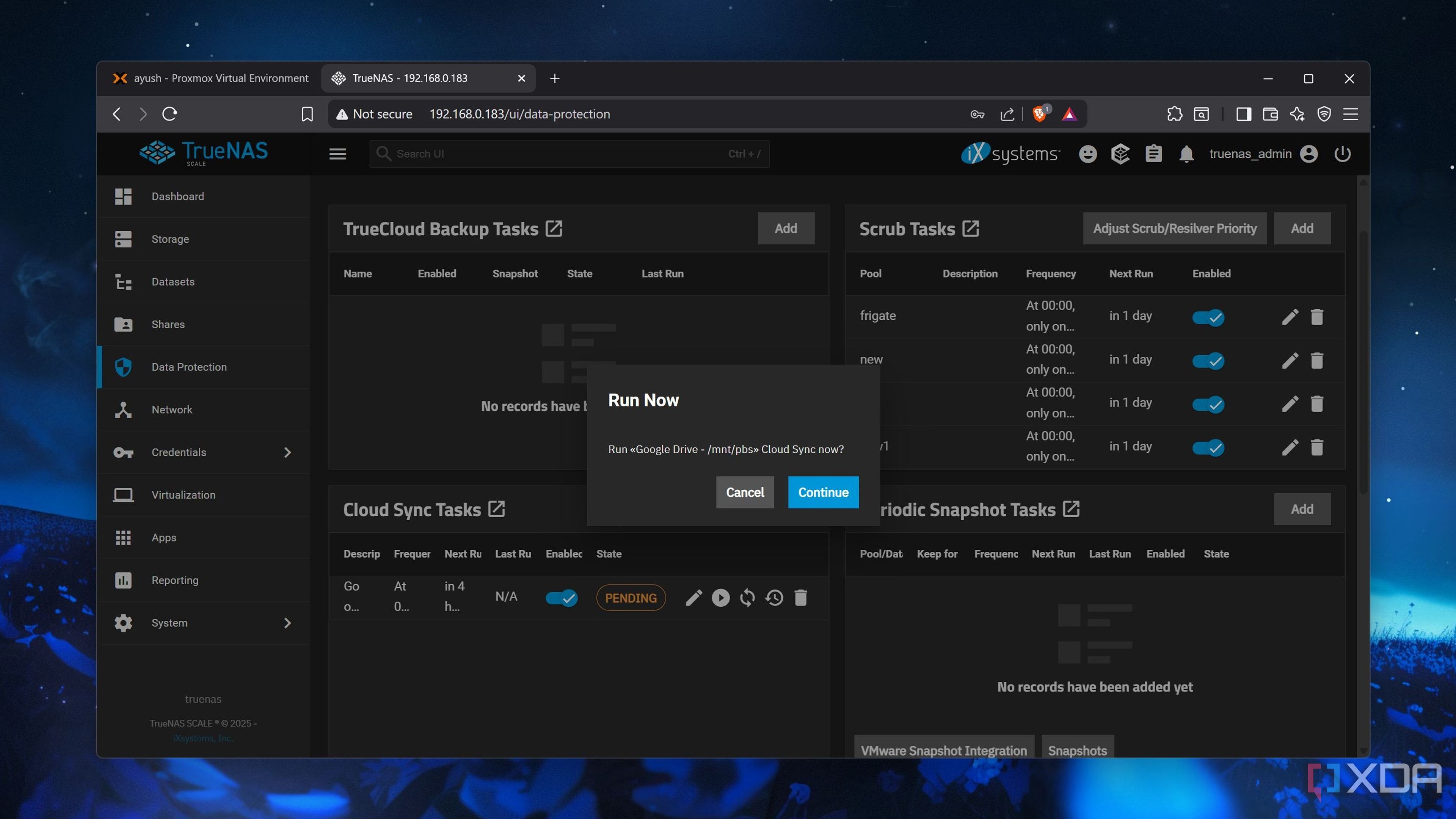
Task: Edit the Google Drive Cloud Sync task
Action: point(693,598)
